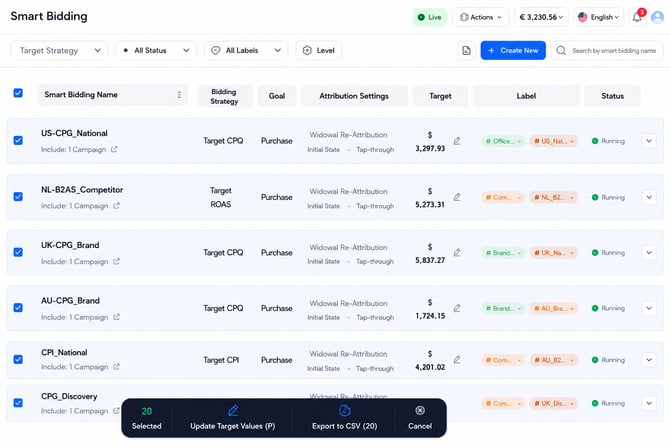Open NL-B2AS_Competitor campaign external link icon
This screenshot has width=670, height=448.
[116, 206]
